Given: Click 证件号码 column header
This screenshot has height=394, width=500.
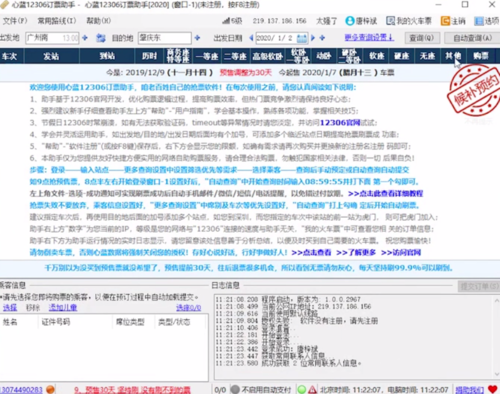Looking at the screenshot, I should coord(76,322).
